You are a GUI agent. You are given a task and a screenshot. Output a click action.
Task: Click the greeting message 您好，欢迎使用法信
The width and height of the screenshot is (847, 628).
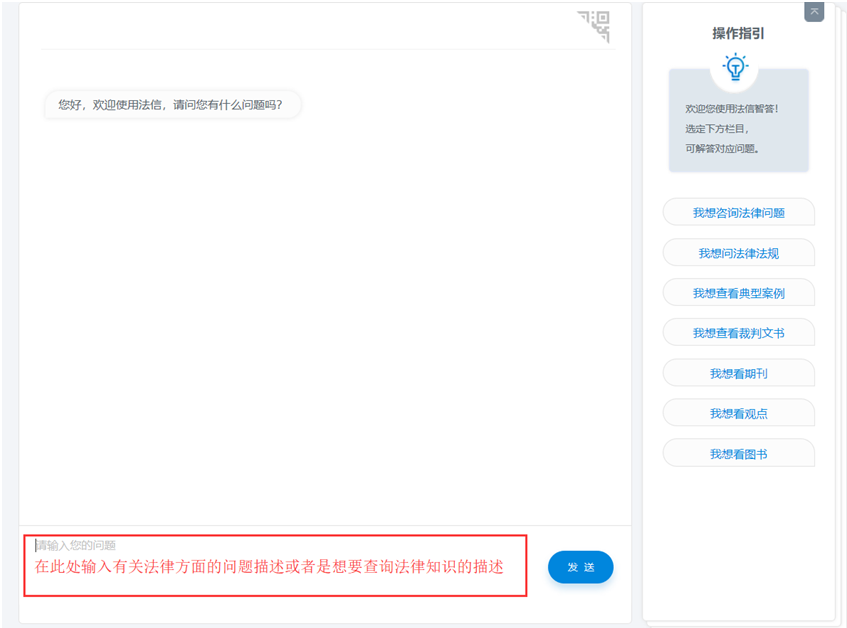172,105
